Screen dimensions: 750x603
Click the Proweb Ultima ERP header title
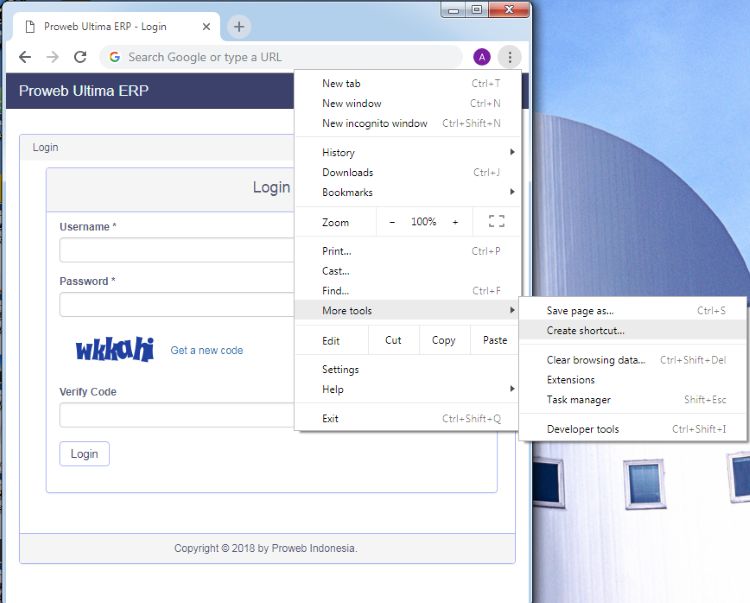[x=84, y=91]
